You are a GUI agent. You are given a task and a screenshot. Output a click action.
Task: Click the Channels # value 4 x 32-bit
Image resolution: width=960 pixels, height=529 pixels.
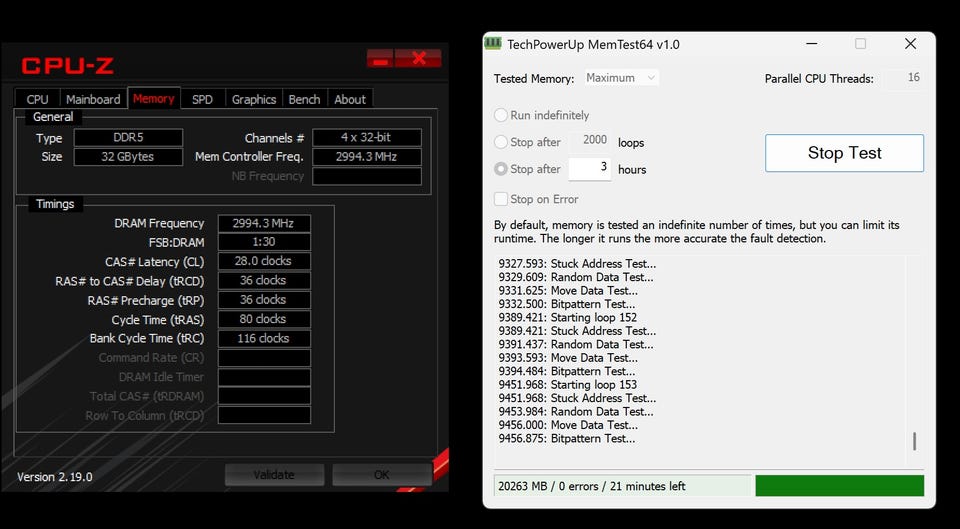(x=367, y=138)
